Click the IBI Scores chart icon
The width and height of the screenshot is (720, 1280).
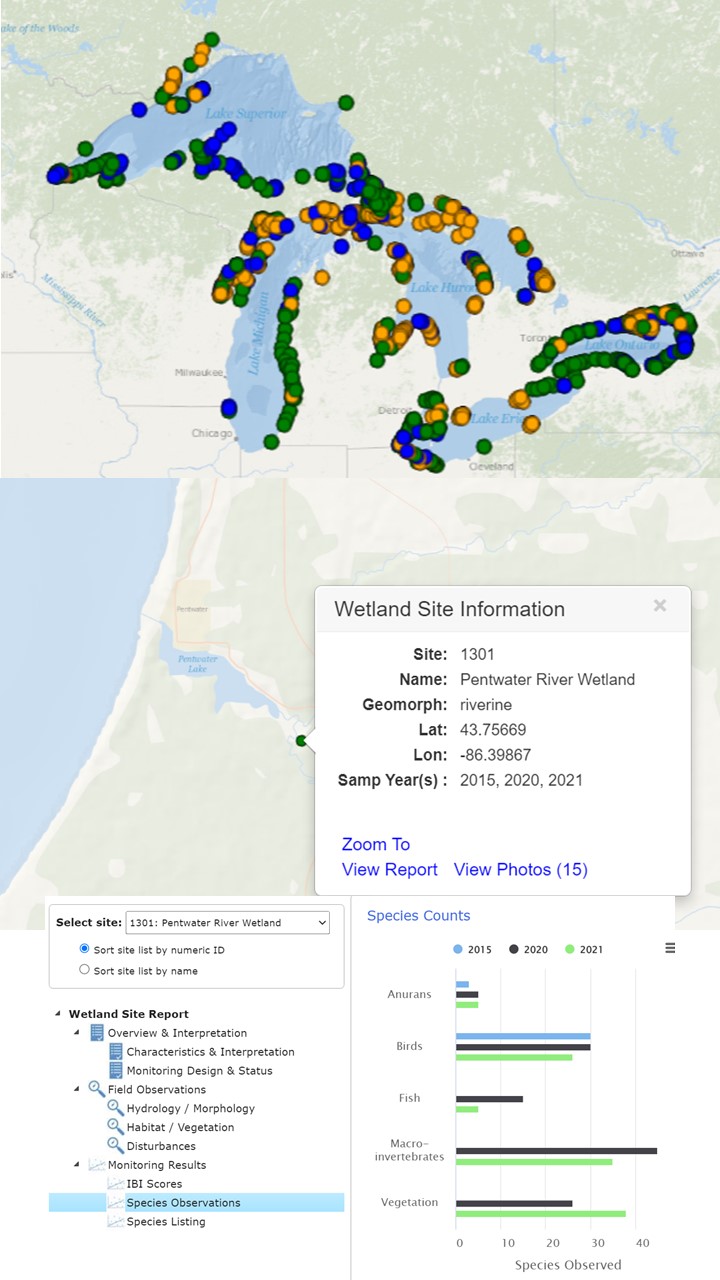pyautogui.click(x=116, y=1184)
